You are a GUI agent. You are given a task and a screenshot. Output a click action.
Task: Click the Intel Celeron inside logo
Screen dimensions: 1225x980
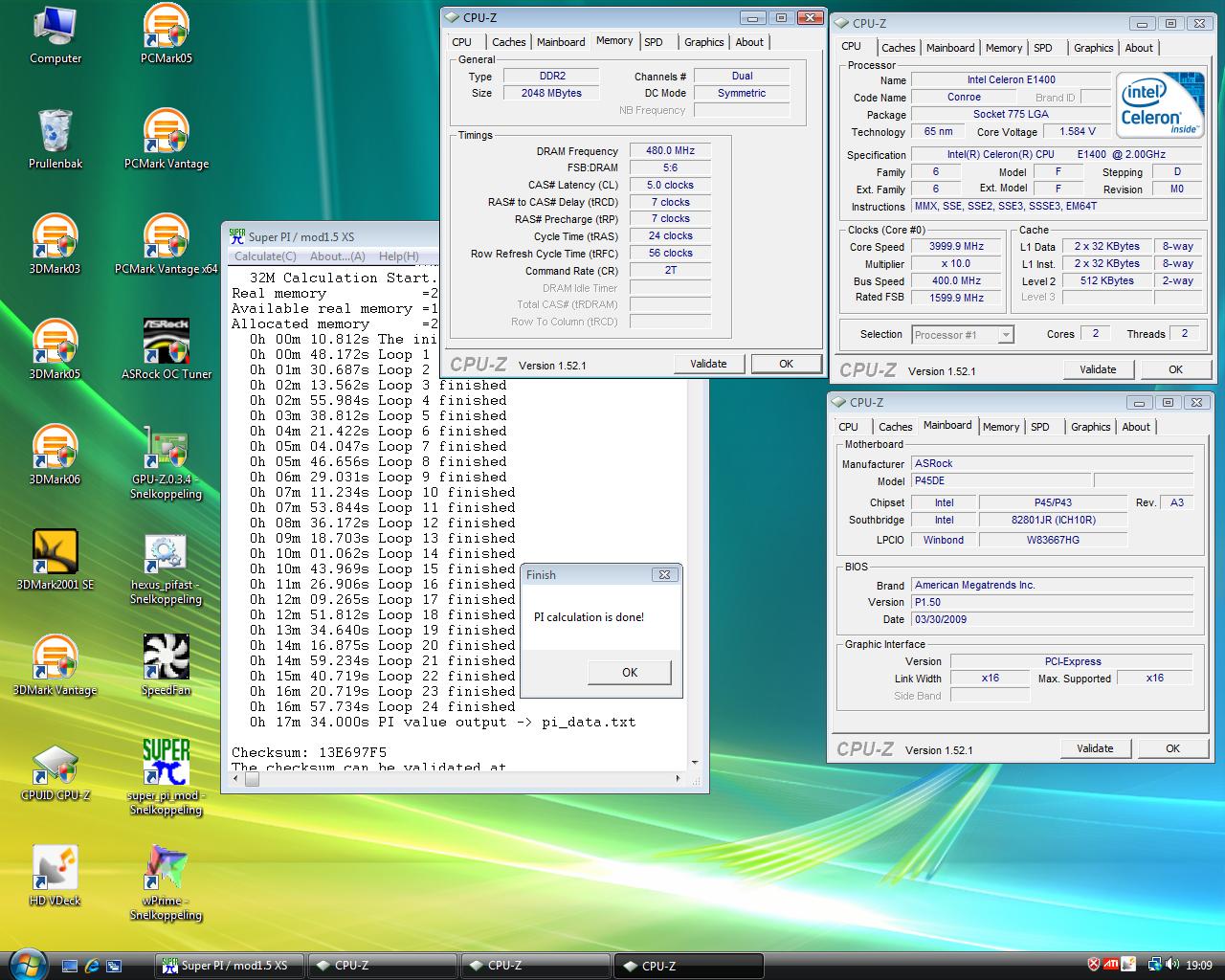1158,105
